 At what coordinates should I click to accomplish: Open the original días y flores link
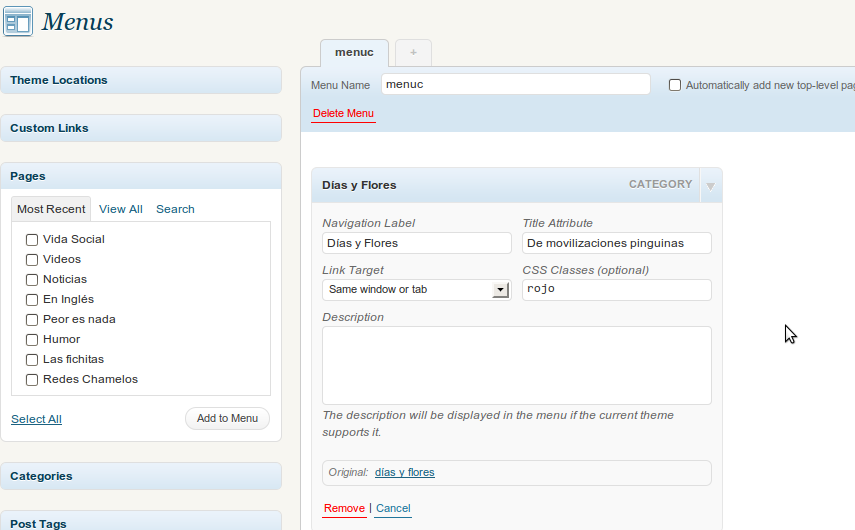click(x=405, y=472)
